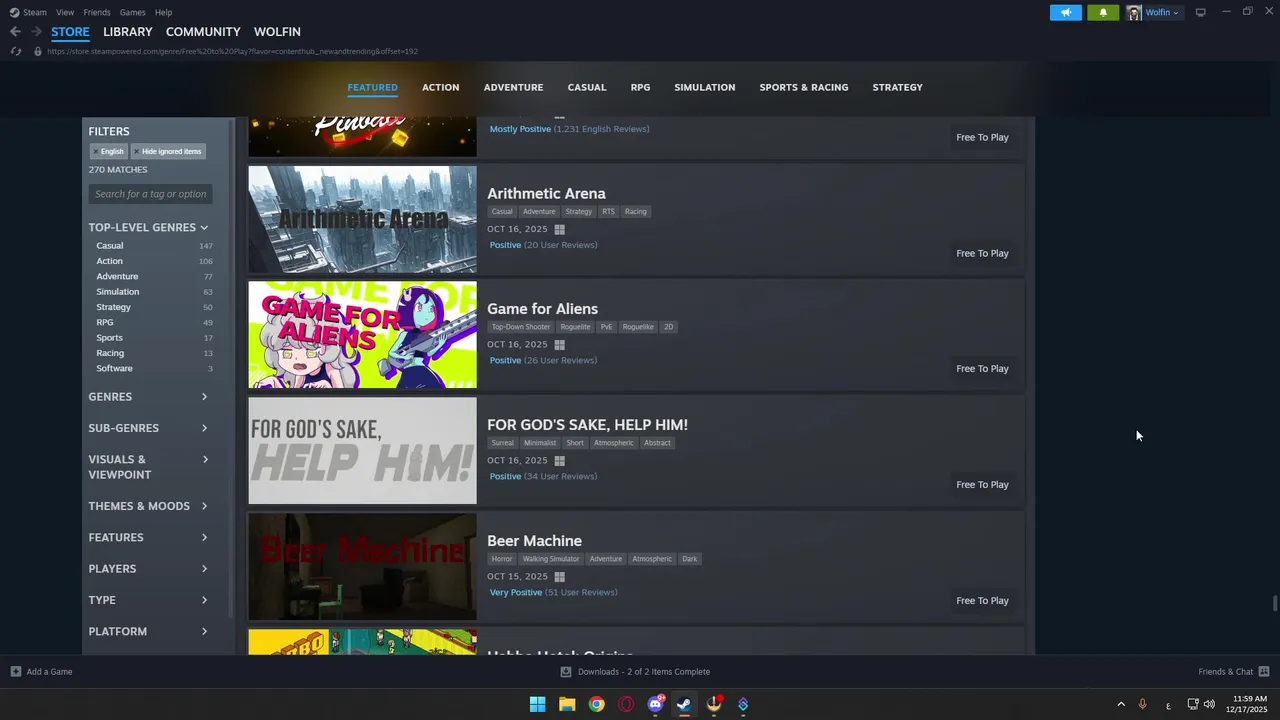Select the RPG category tab

pyautogui.click(x=640, y=87)
